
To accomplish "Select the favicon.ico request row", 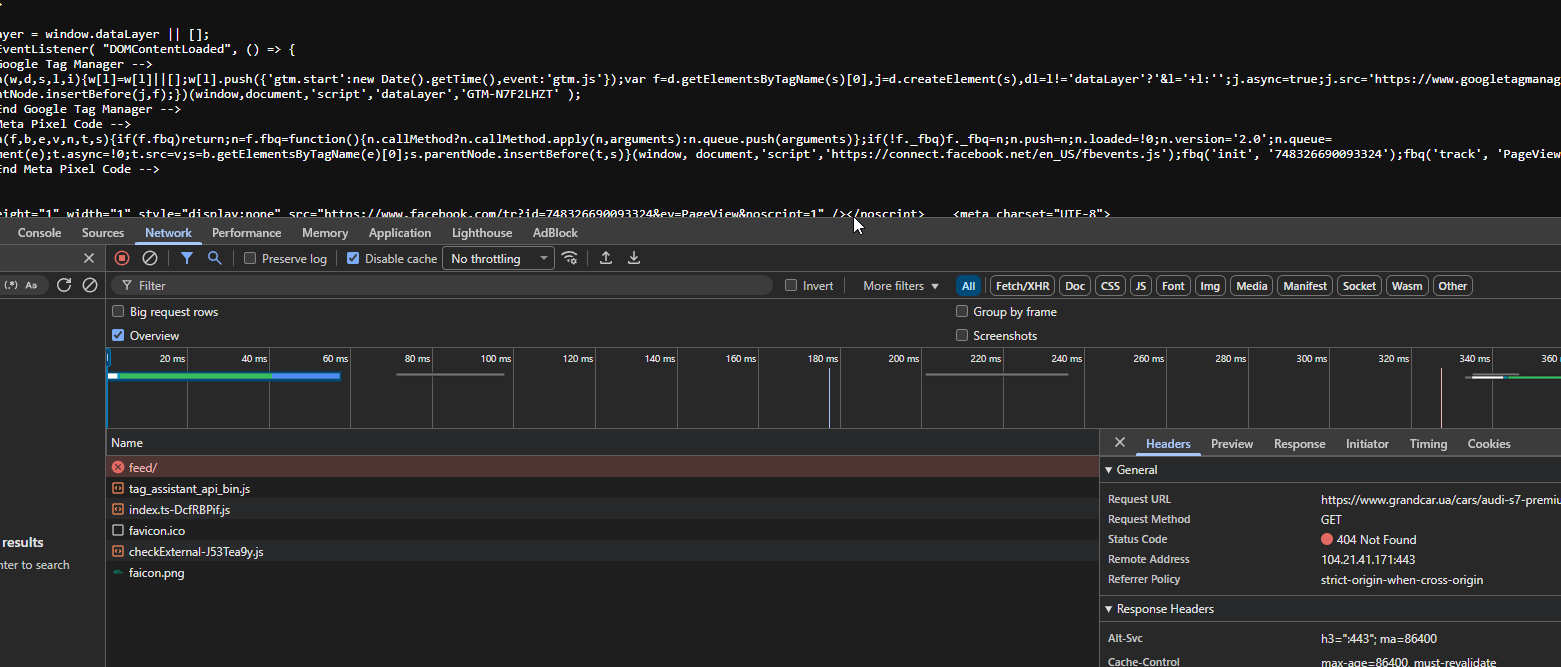I will (157, 531).
